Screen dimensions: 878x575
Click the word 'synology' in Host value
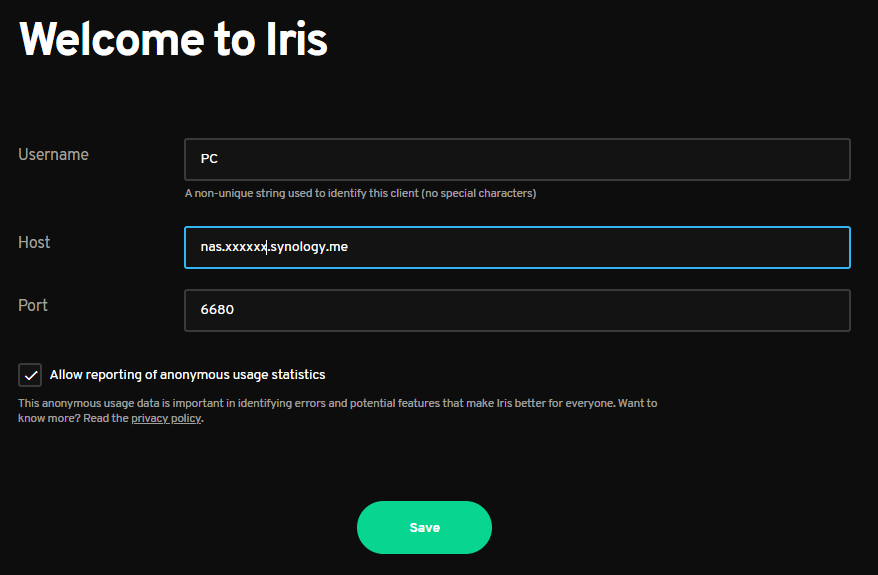(x=296, y=247)
